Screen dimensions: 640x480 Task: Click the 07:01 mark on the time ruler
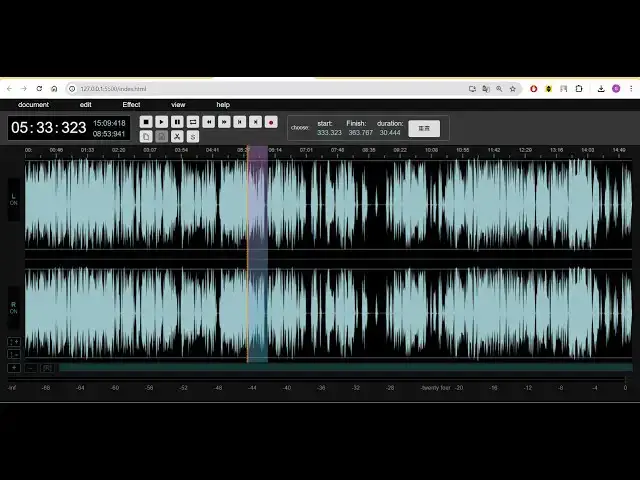306,150
